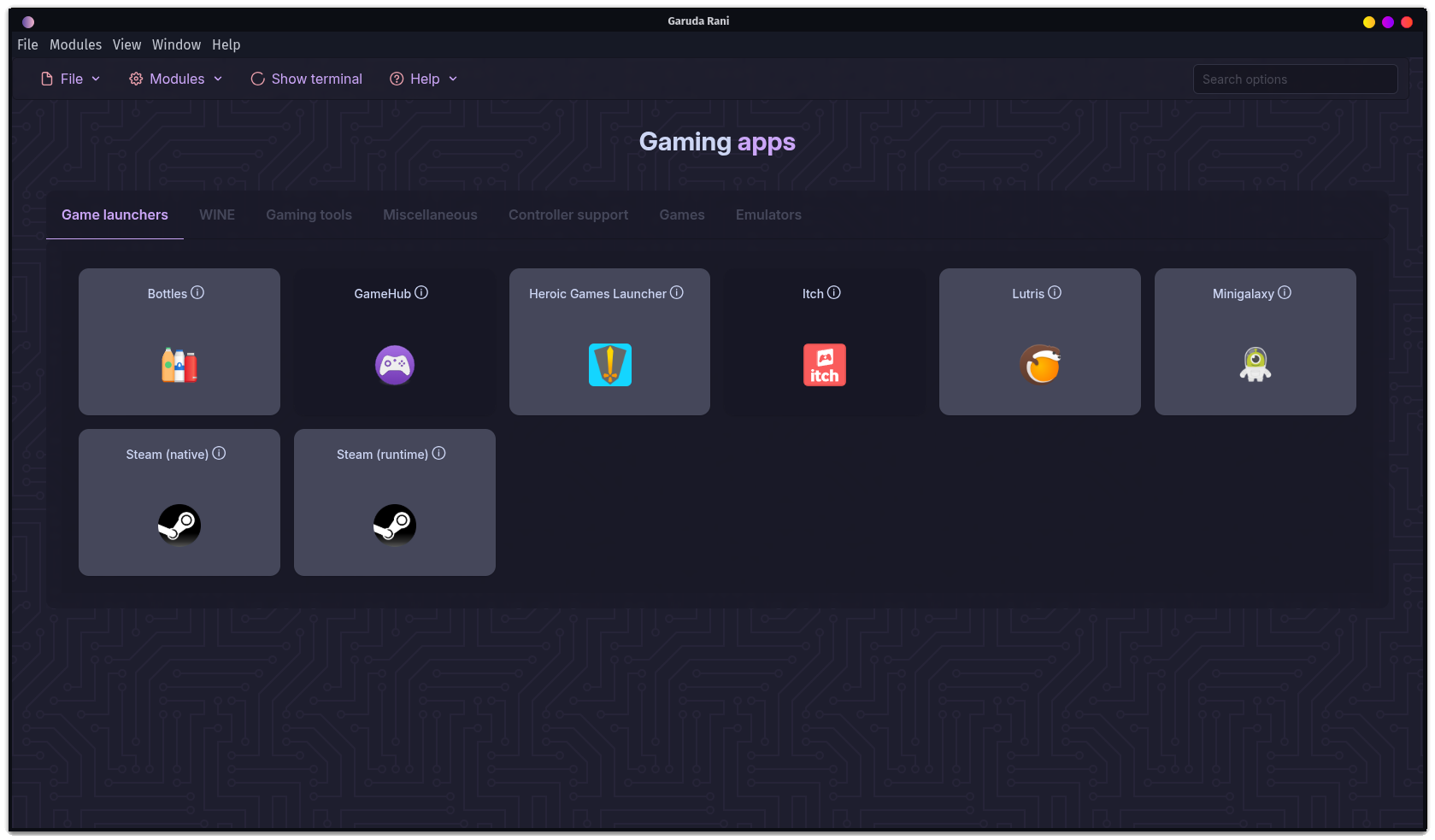
Task: Open the info icon beside GameHub
Action: [421, 292]
